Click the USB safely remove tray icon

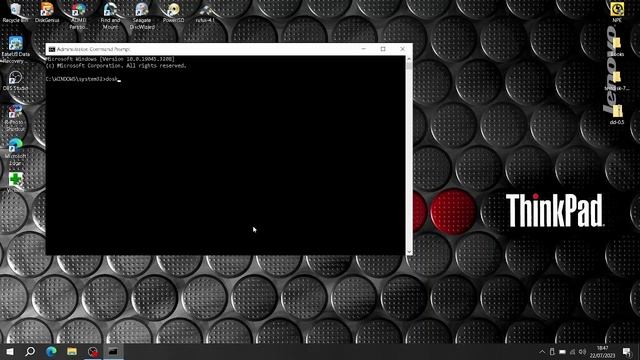pos(552,352)
